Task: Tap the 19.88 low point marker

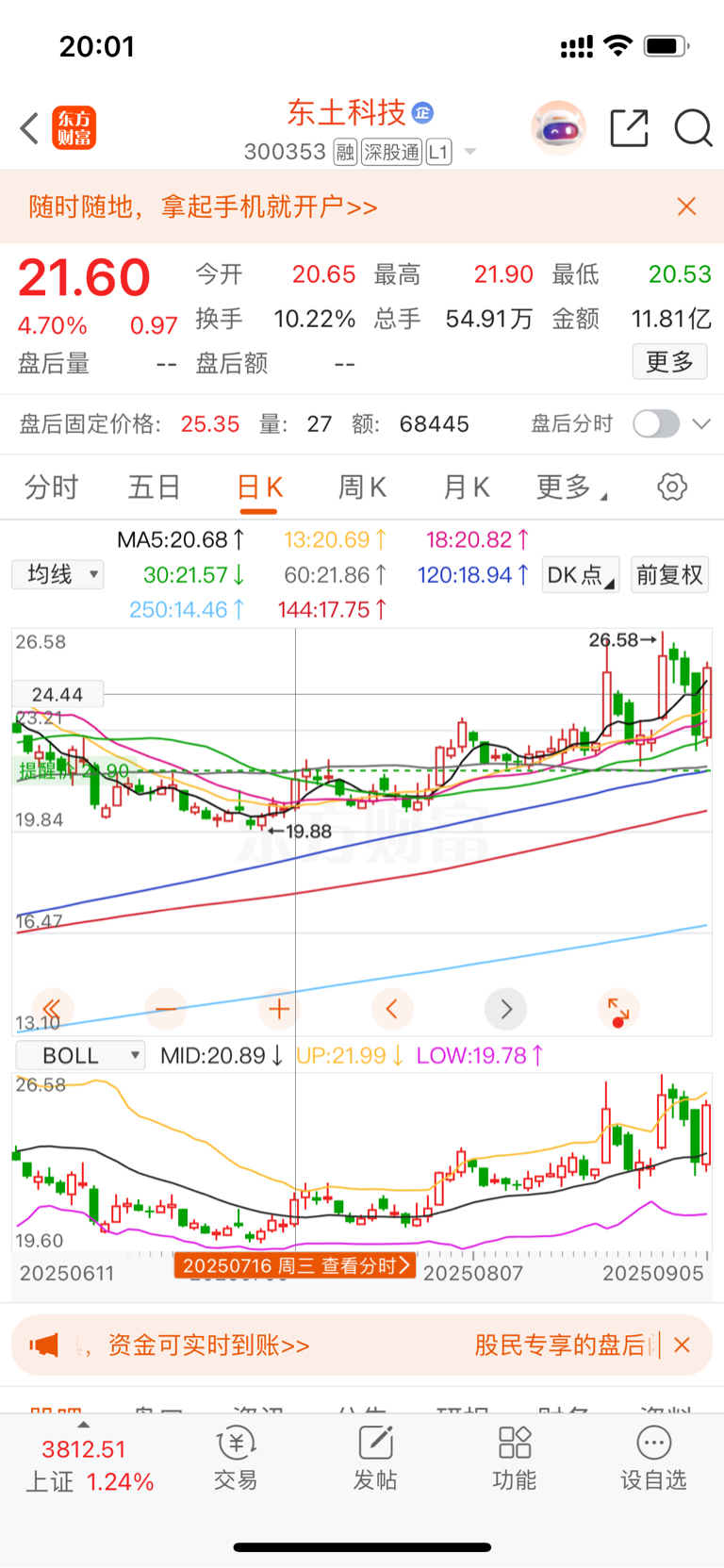Action: (x=300, y=832)
